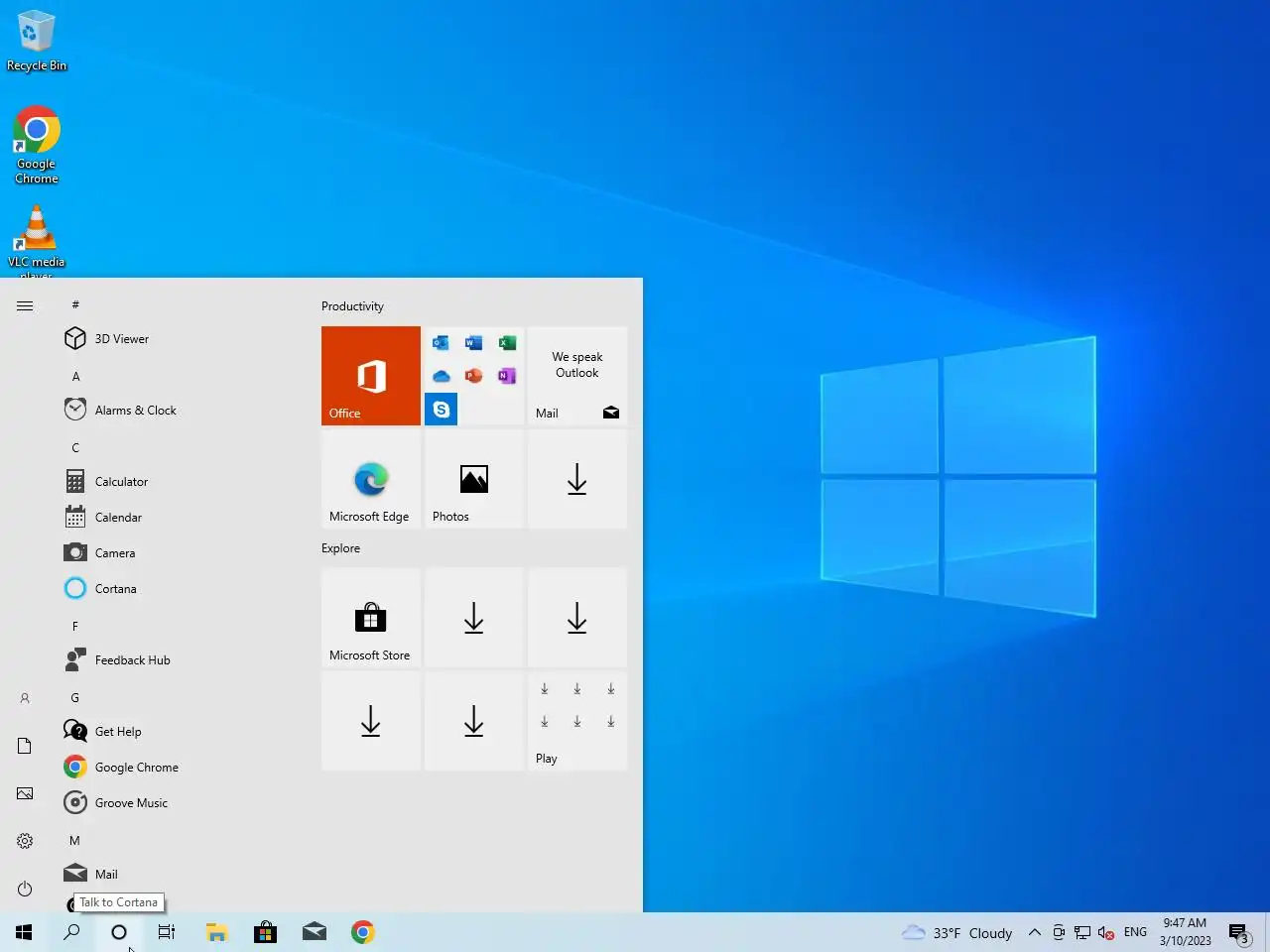
Task: Select VLC media player desktop shortcut
Action: 37,241
